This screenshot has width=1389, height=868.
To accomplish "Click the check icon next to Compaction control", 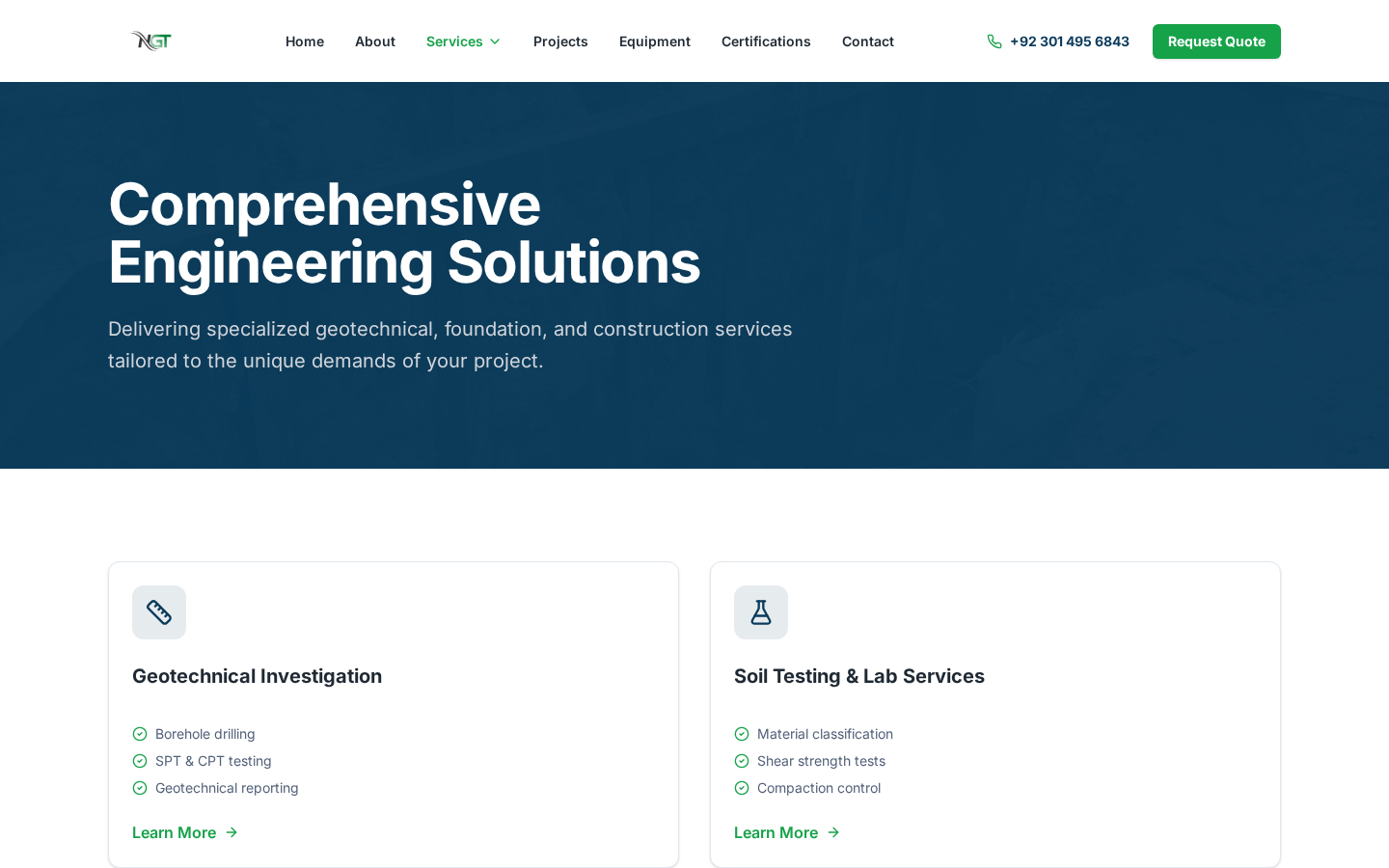I will (742, 788).
